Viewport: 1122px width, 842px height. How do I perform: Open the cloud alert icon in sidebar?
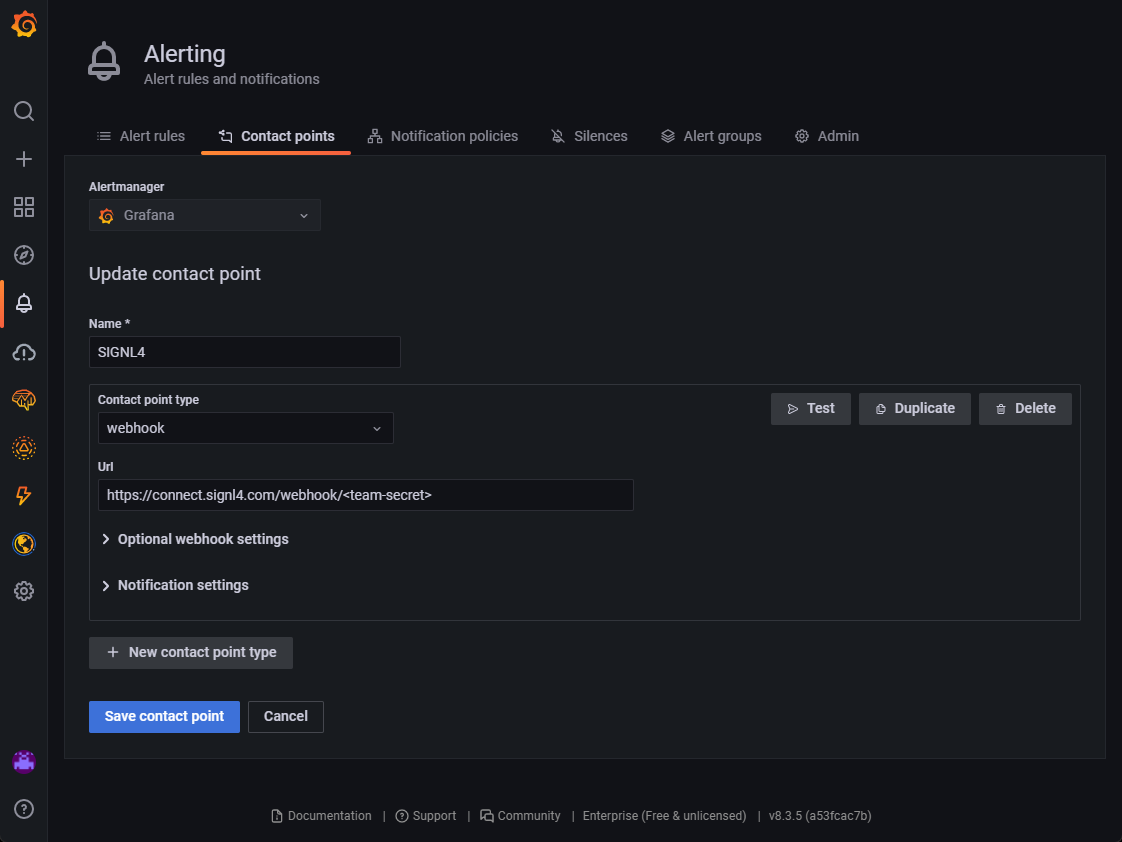pyautogui.click(x=24, y=352)
